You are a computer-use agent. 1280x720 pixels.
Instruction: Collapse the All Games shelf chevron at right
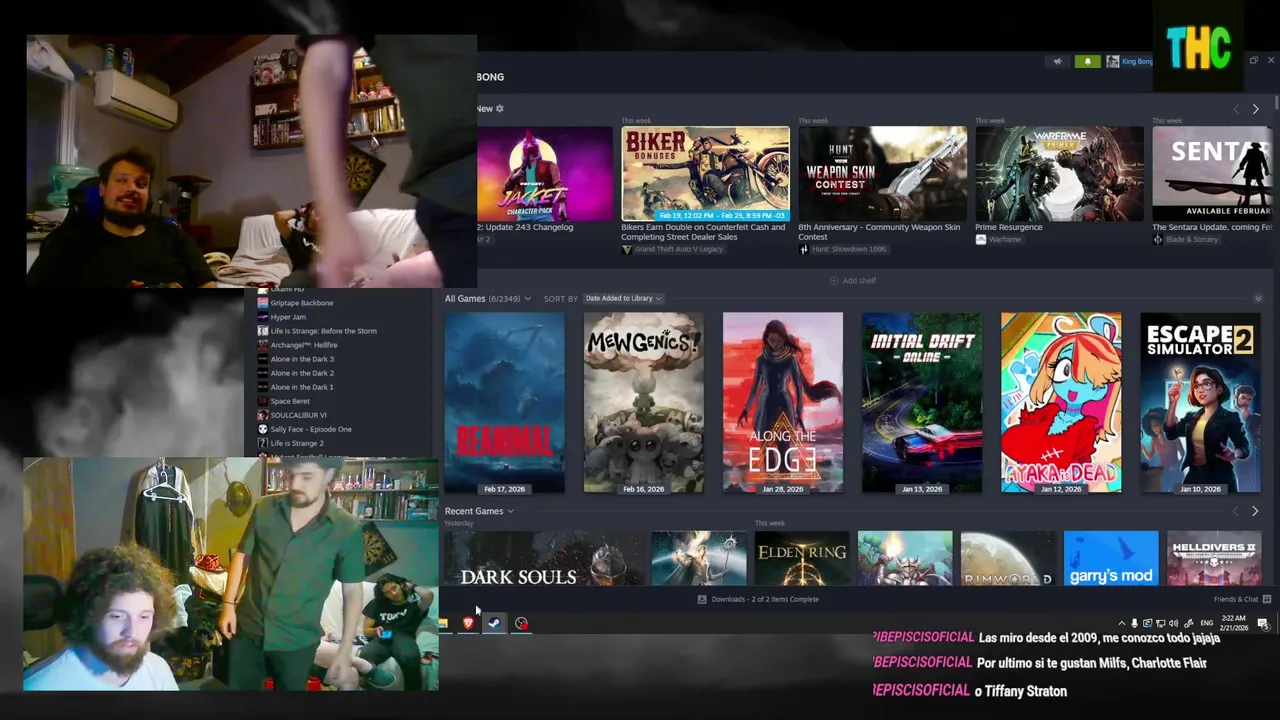tap(1257, 299)
